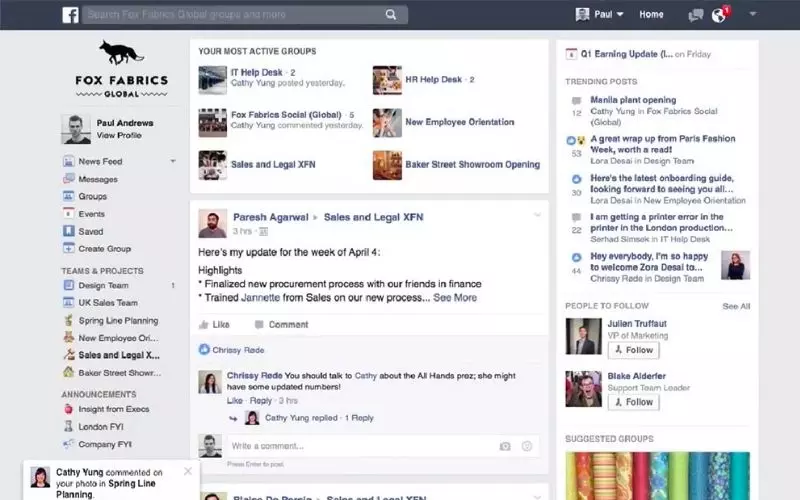Open New Employee Orientation active group

click(x=460, y=122)
